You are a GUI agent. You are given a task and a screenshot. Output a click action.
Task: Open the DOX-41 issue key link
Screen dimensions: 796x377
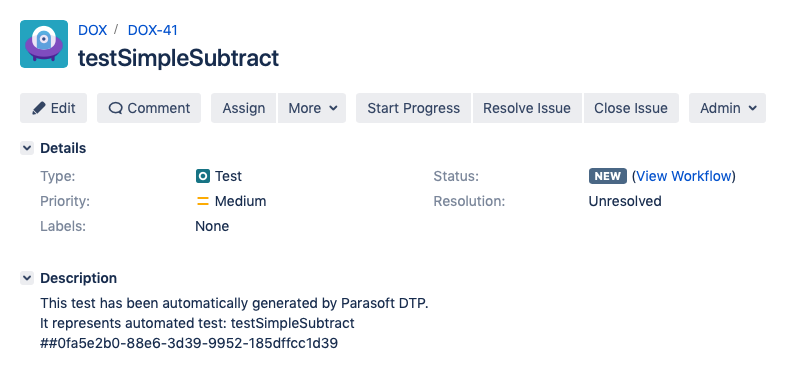153,30
